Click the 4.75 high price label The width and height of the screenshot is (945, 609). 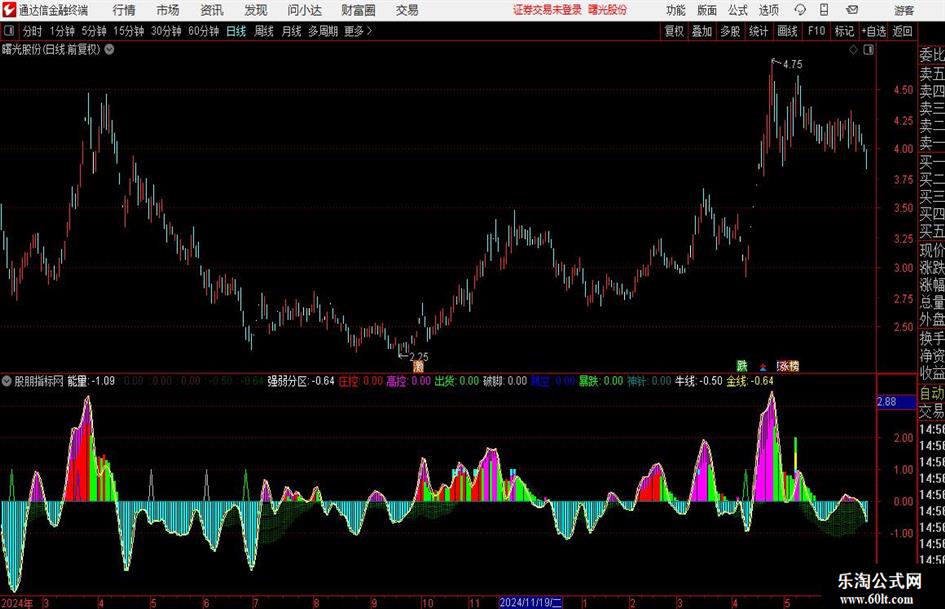pos(793,65)
